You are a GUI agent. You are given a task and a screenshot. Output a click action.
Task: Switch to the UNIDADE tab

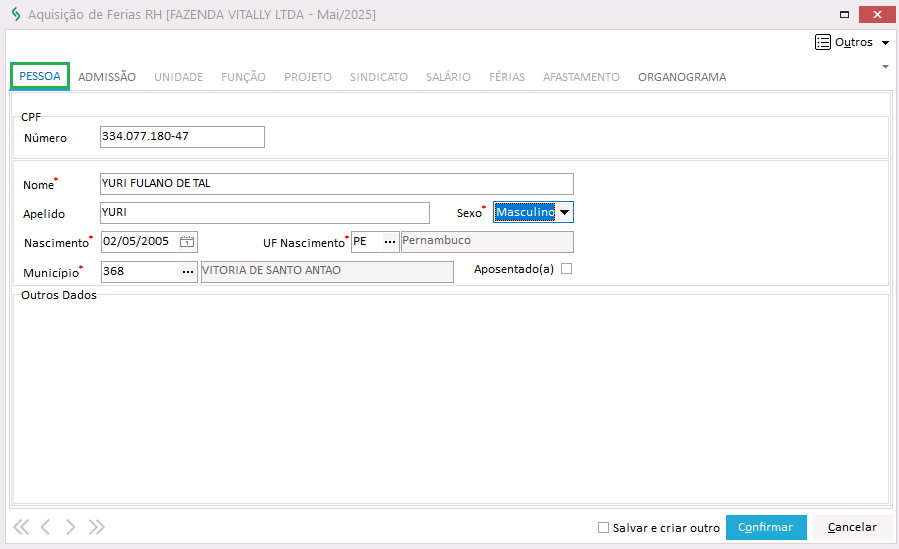pyautogui.click(x=178, y=77)
